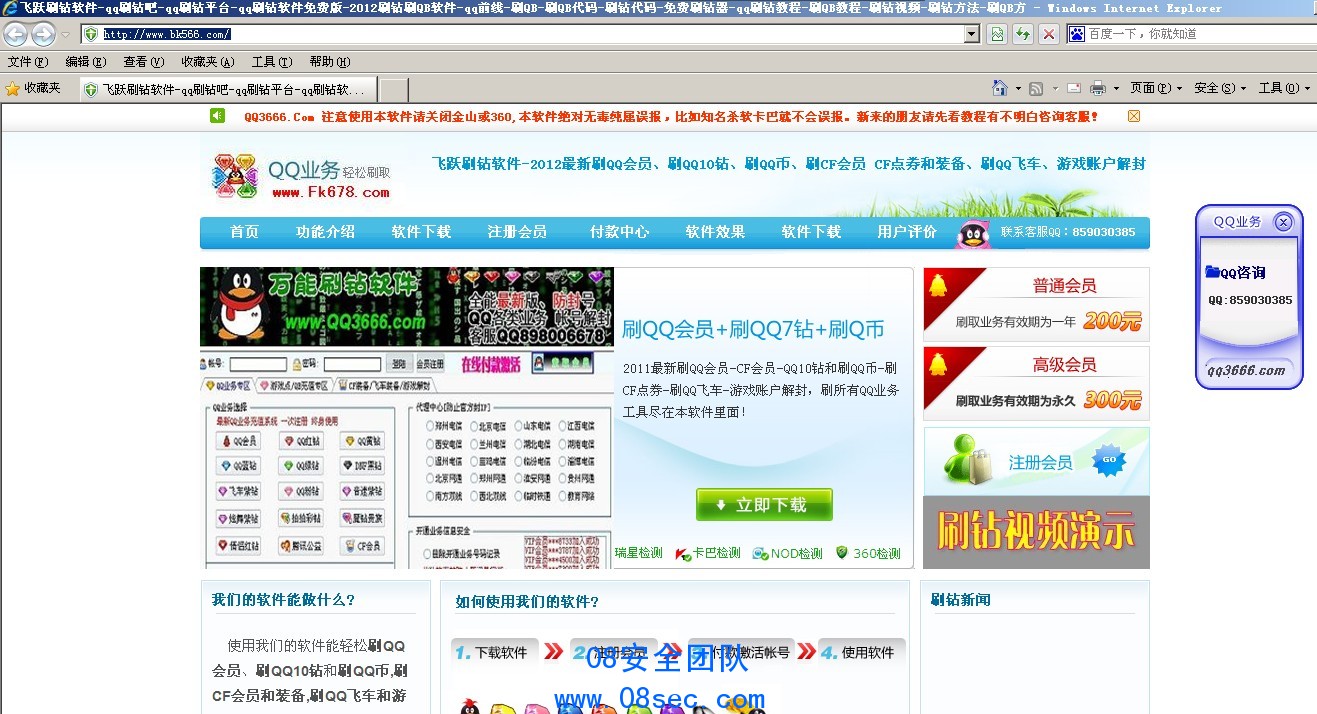Image resolution: width=1317 pixels, height=714 pixels.
Task: Close the floating QQ业务 widget
Action: [1283, 222]
